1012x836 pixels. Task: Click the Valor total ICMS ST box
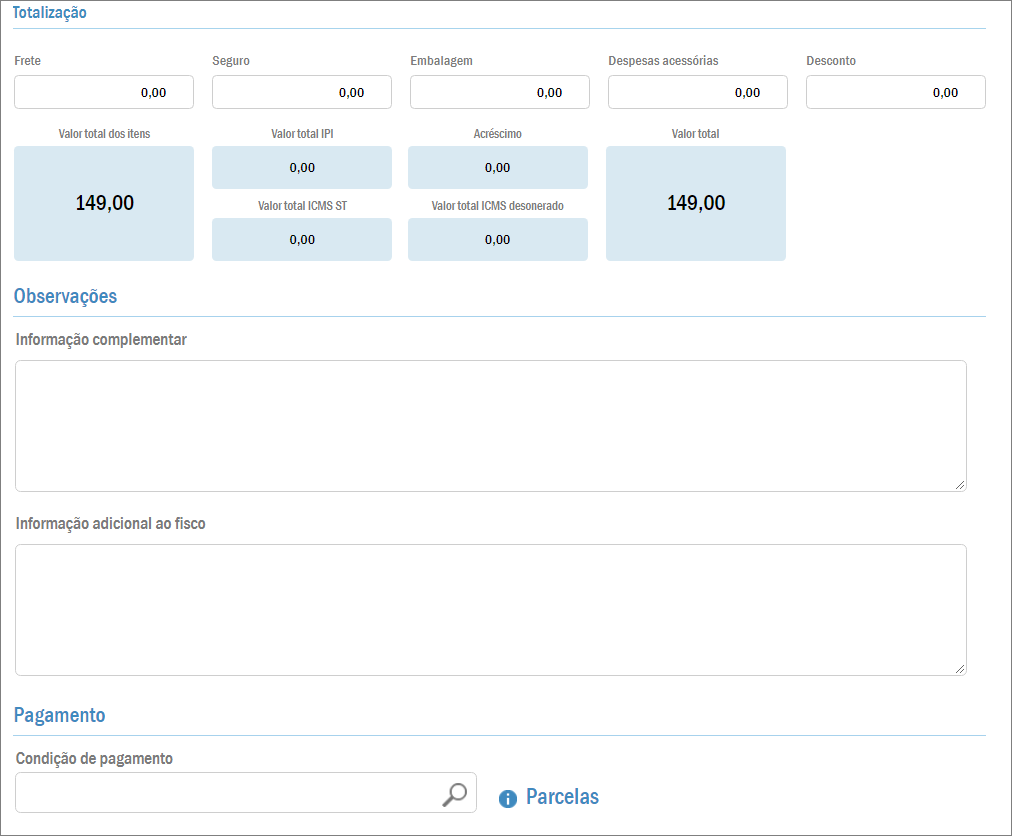tap(302, 239)
